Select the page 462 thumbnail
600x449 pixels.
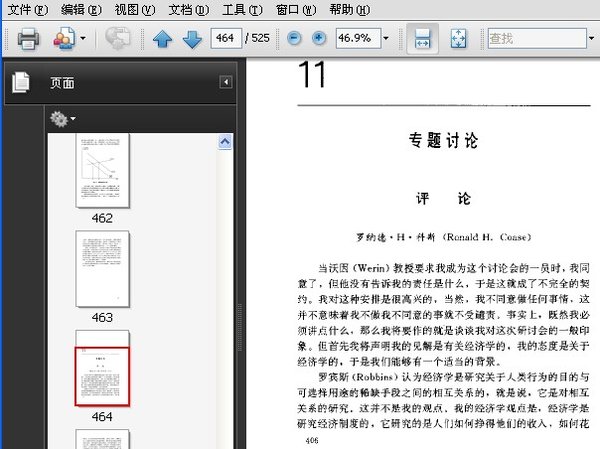click(102, 170)
